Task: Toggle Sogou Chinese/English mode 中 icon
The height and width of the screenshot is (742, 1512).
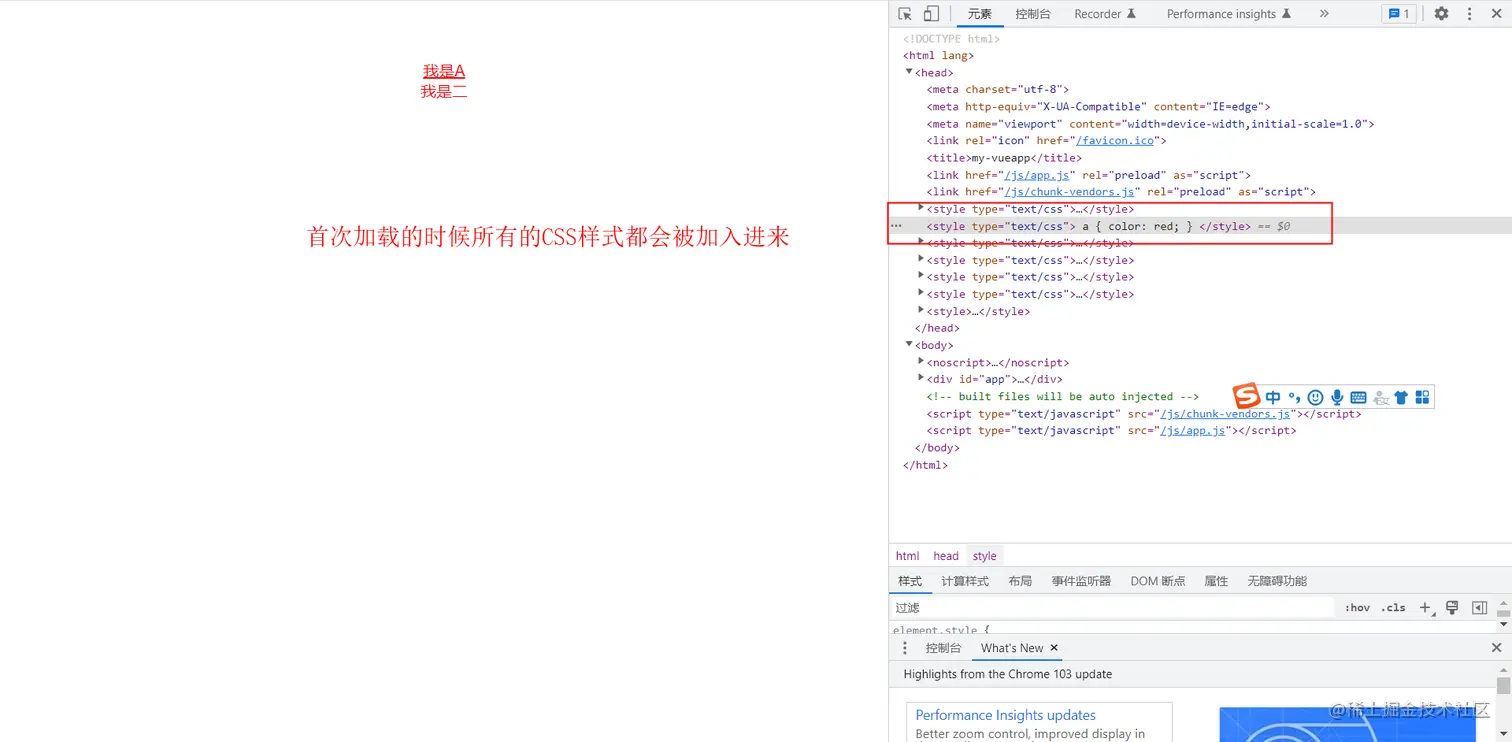Action: coord(1273,397)
